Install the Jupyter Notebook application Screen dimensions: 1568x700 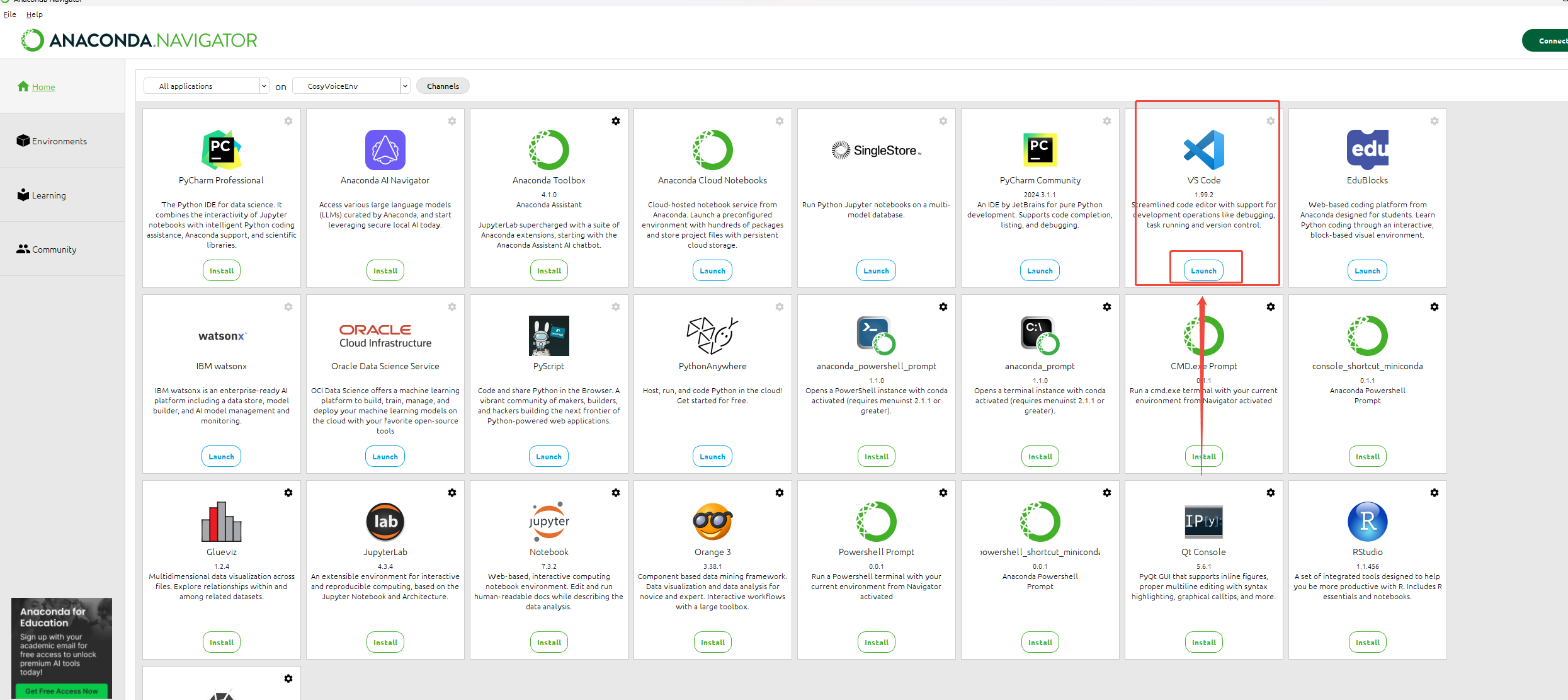(x=548, y=643)
